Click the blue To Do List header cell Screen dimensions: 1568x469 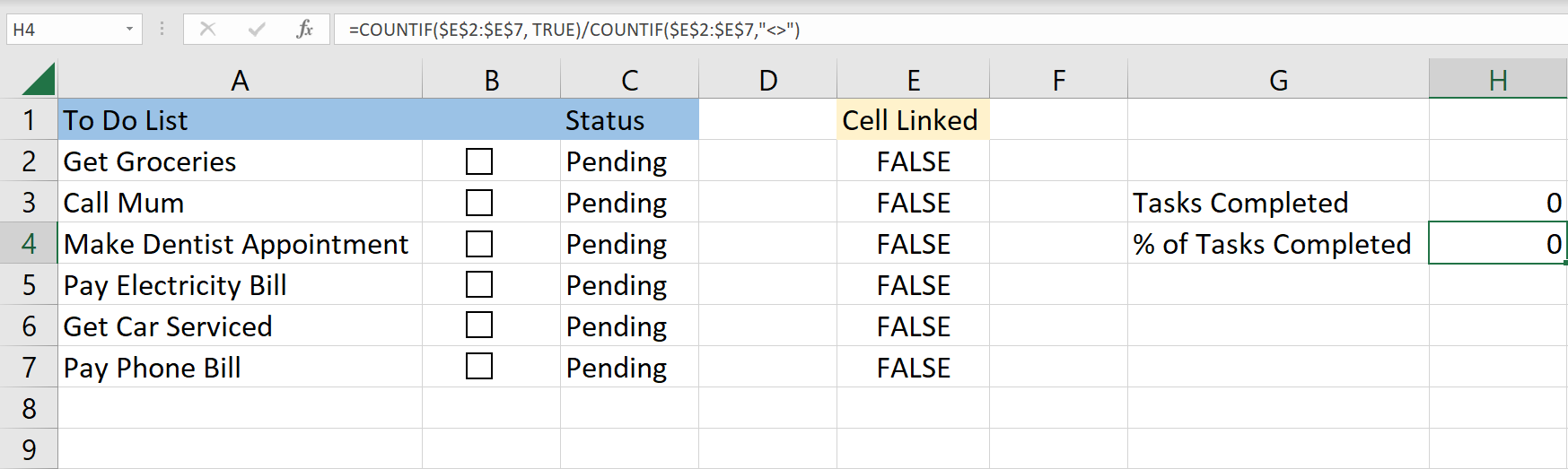240,120
